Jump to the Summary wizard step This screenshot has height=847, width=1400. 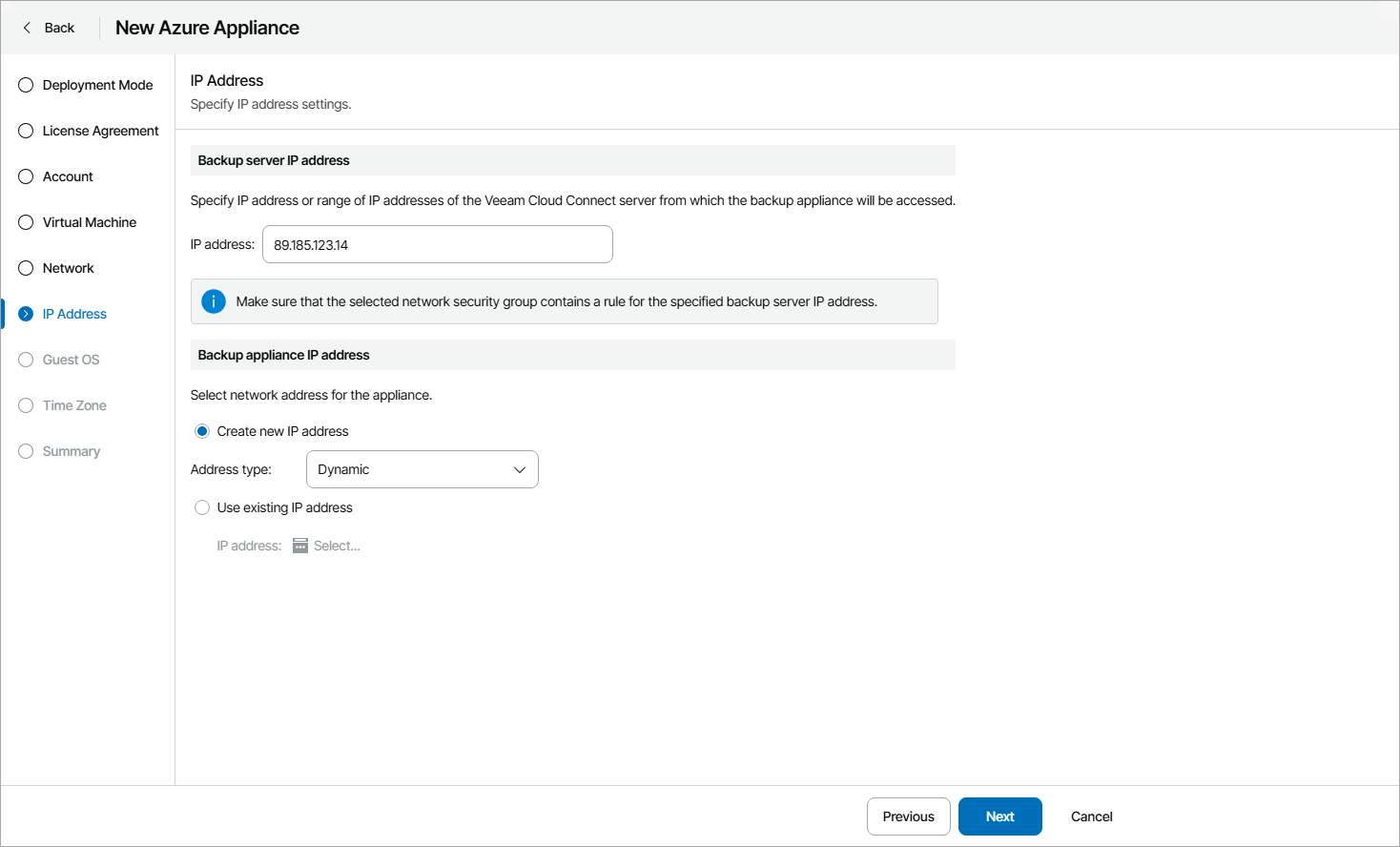(x=71, y=451)
